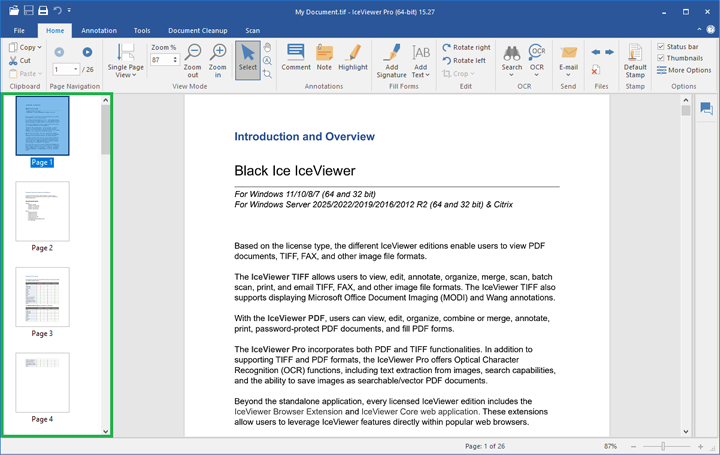Zoom in with the plus magnifier
This screenshot has width=720, height=455.
[218, 61]
